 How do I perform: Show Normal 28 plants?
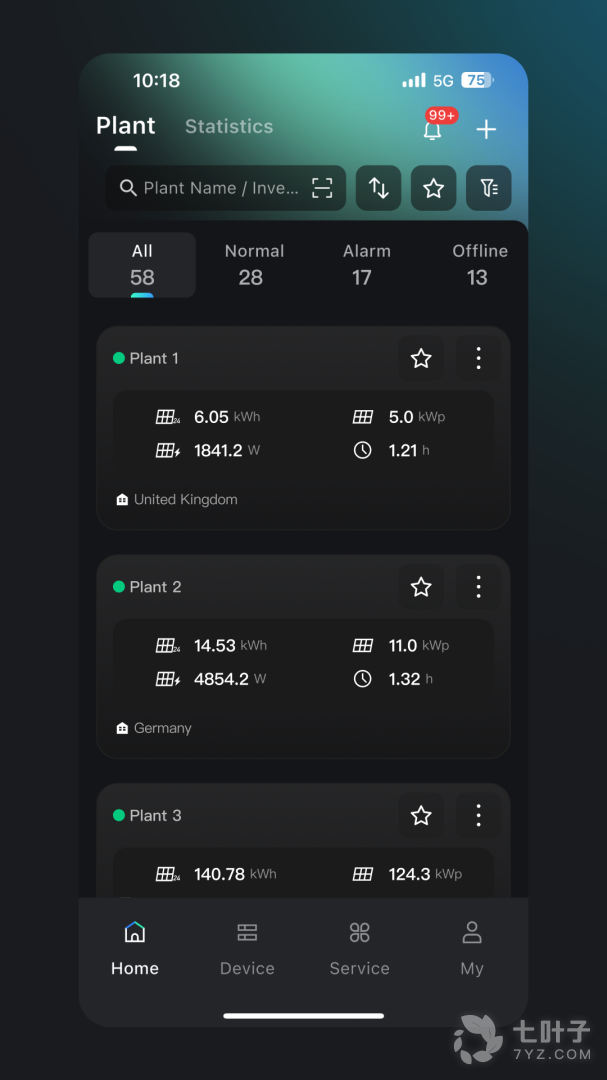(x=254, y=264)
